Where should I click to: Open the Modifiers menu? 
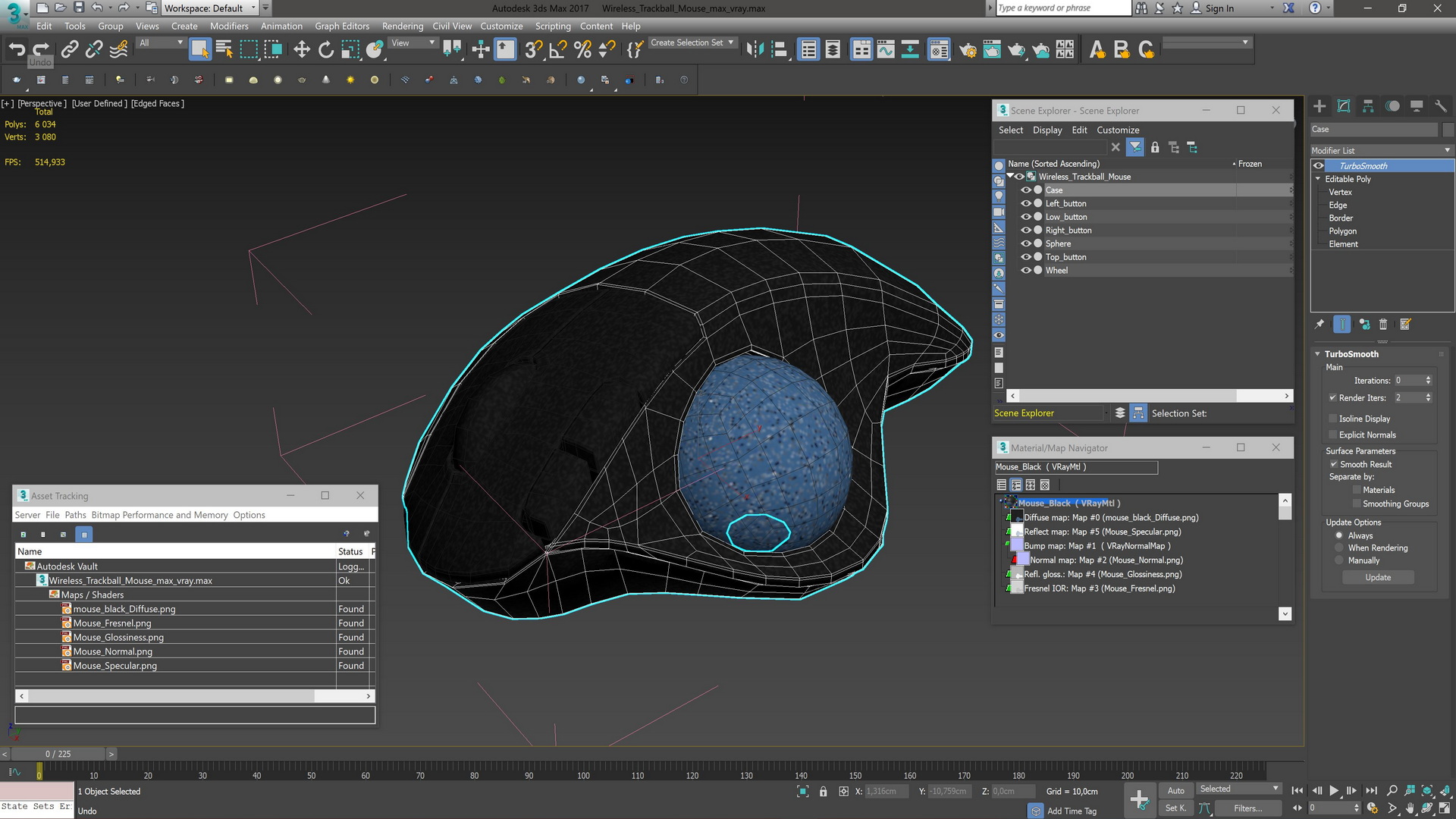[228, 25]
